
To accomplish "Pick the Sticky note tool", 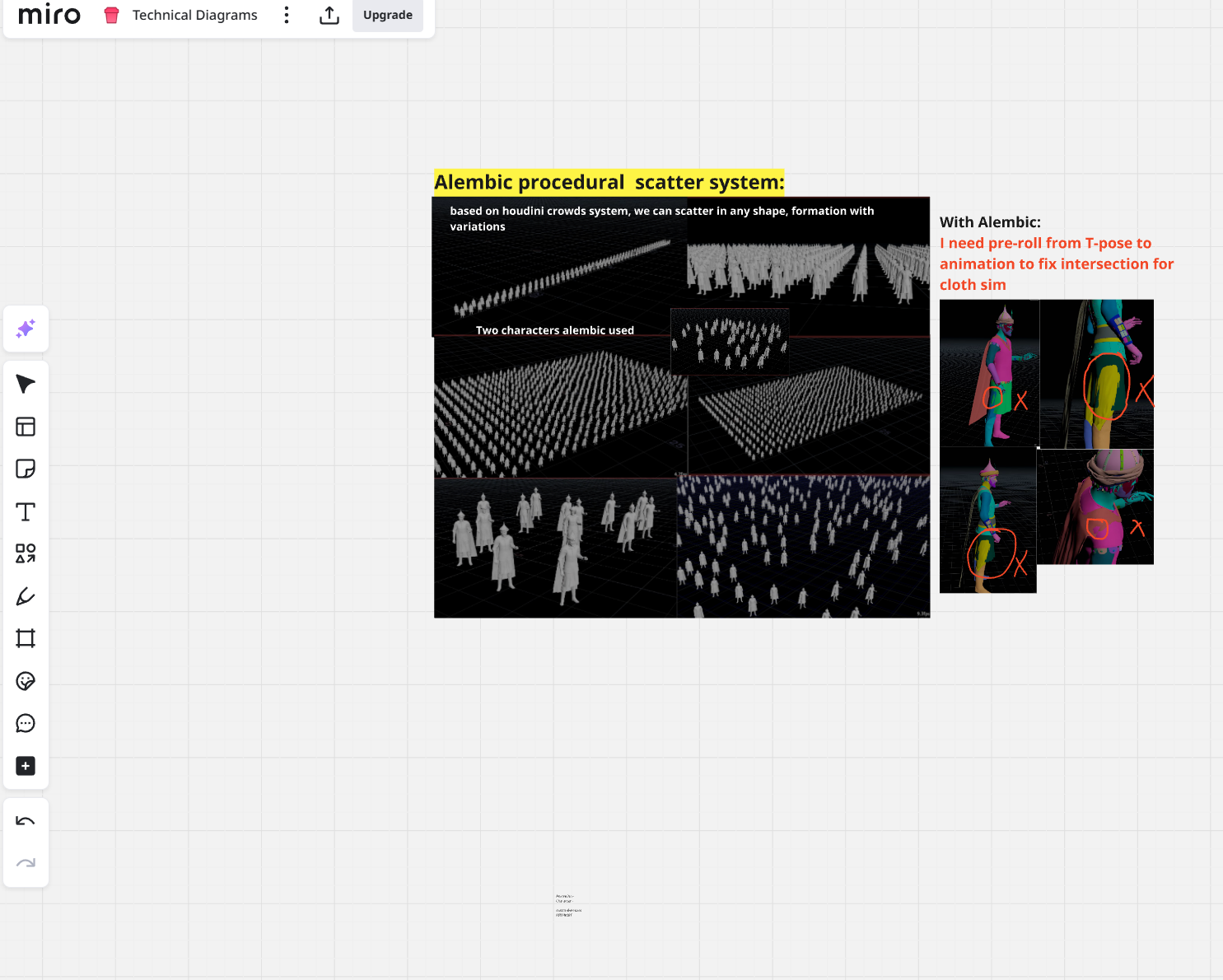I will point(26,469).
